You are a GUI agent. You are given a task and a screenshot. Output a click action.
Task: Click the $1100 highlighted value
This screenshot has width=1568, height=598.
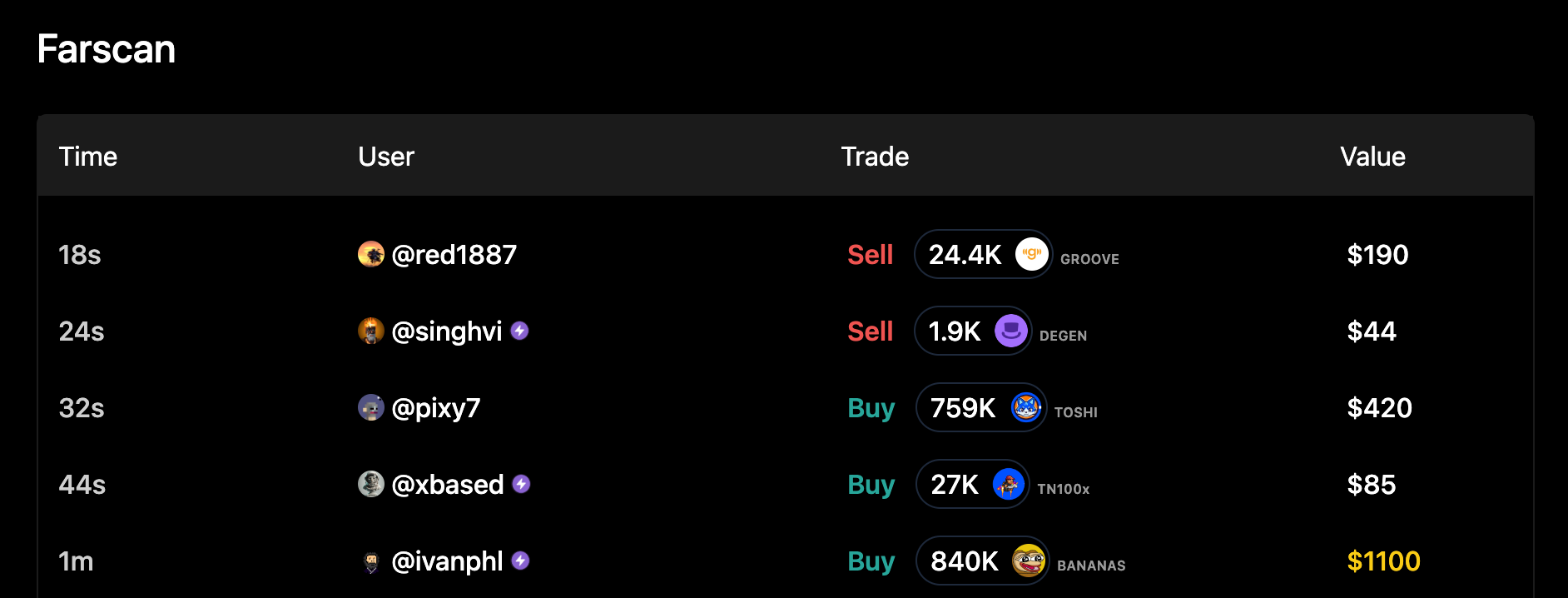click(1383, 561)
